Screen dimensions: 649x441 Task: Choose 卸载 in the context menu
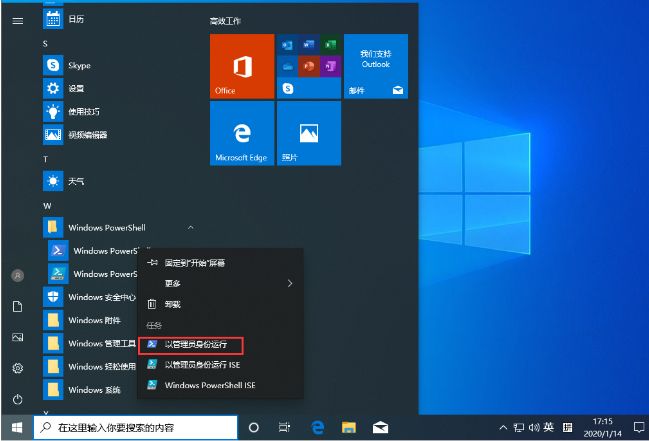220,304
